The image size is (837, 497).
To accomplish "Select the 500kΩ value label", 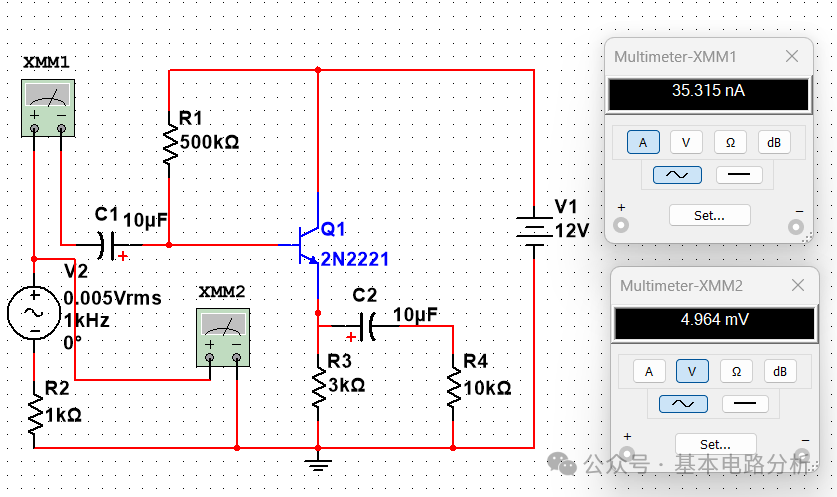I will point(209,142).
